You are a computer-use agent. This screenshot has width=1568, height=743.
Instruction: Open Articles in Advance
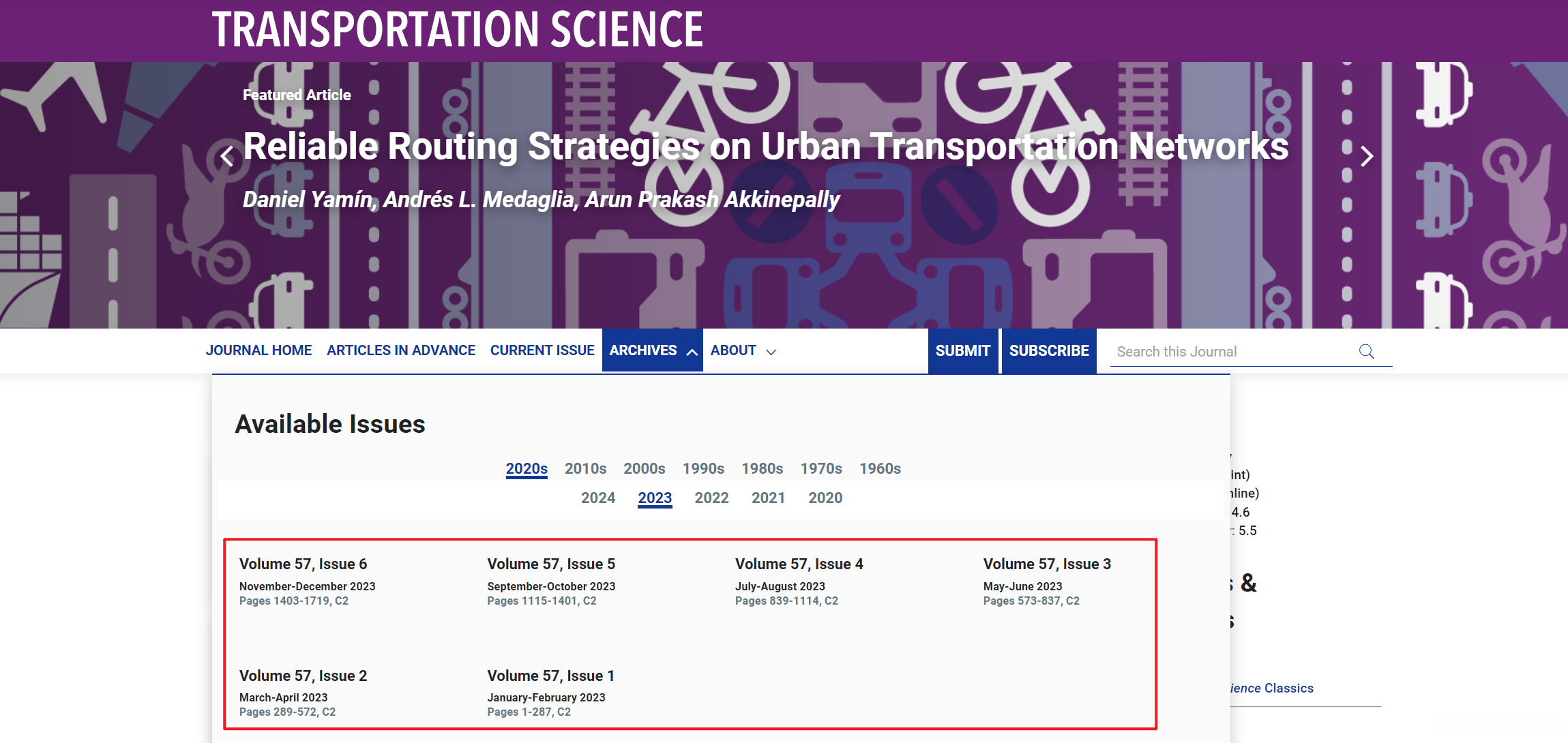tap(401, 350)
